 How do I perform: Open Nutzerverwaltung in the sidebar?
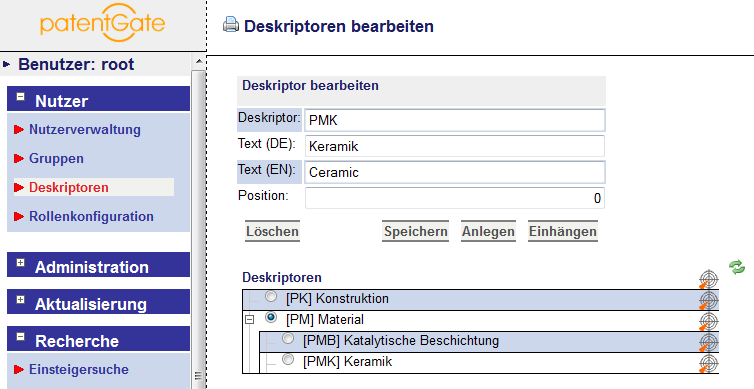85,129
